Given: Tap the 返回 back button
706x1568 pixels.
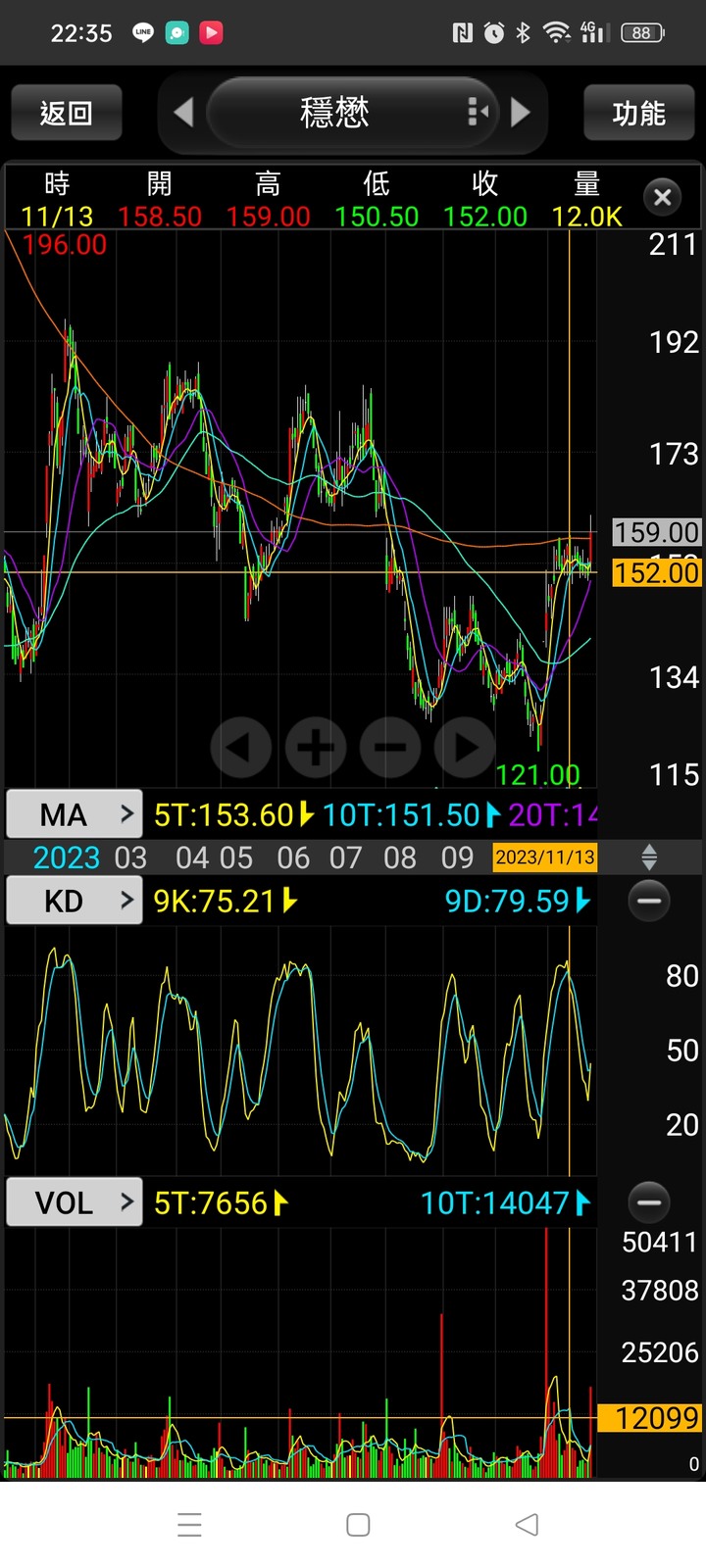Looking at the screenshot, I should (67, 113).
